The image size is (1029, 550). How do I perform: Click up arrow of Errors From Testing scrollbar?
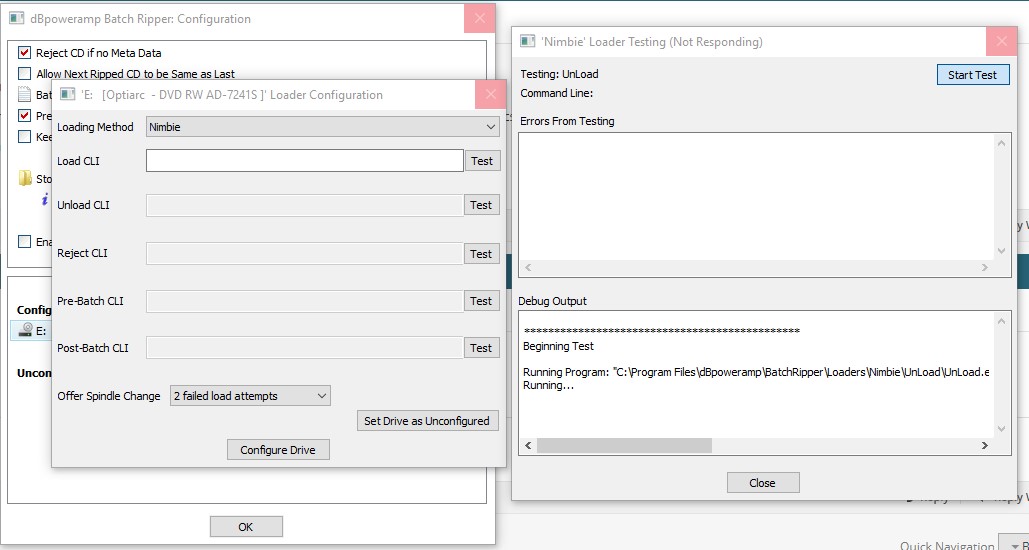(1001, 143)
